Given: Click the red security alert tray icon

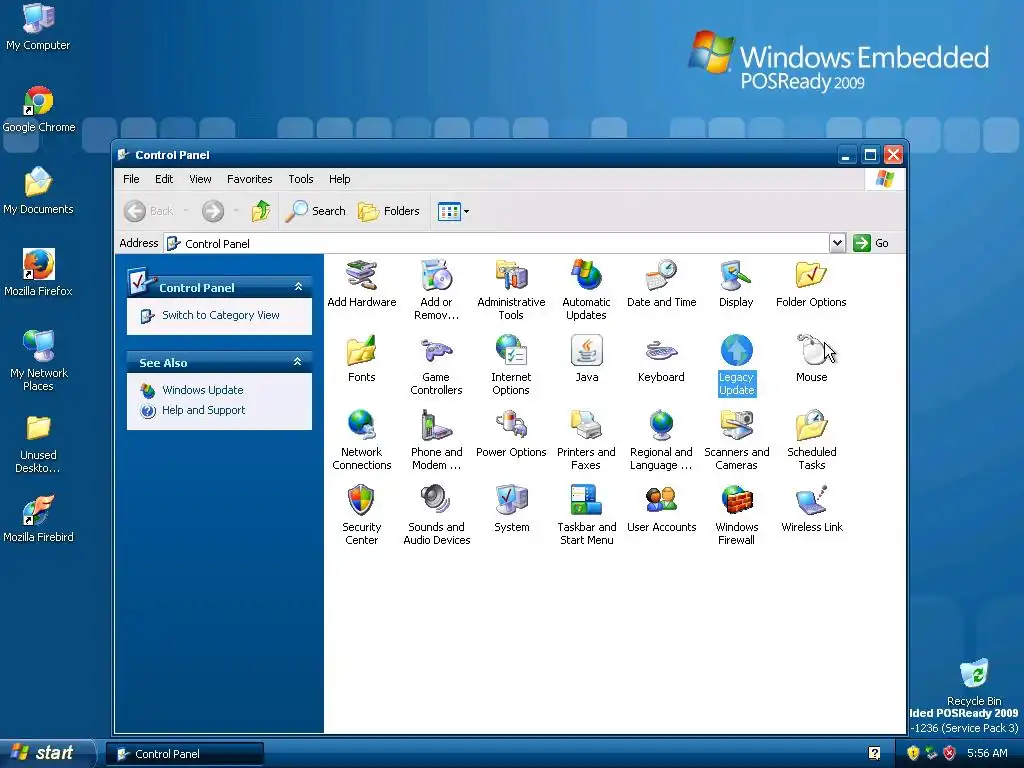Looking at the screenshot, I should point(950,753).
